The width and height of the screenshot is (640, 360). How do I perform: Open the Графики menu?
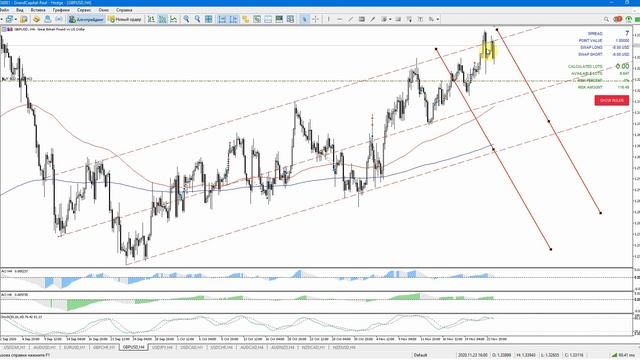pos(61,10)
